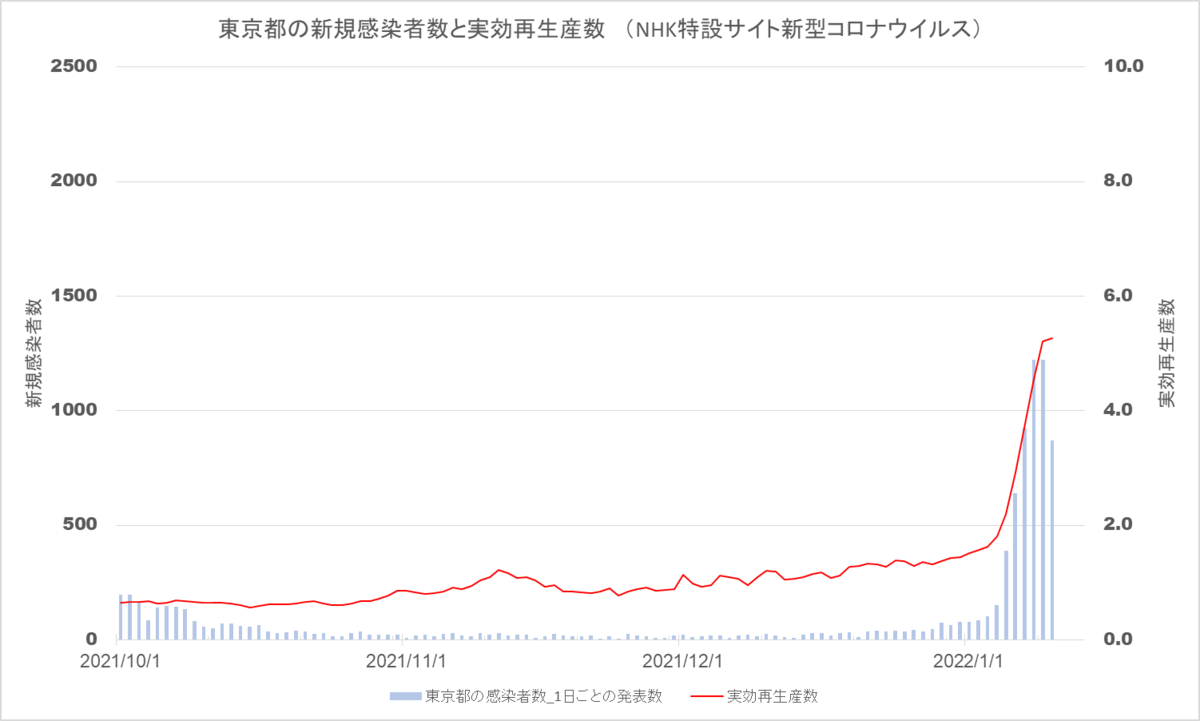Click the red line color key in legend

[x=705, y=696]
